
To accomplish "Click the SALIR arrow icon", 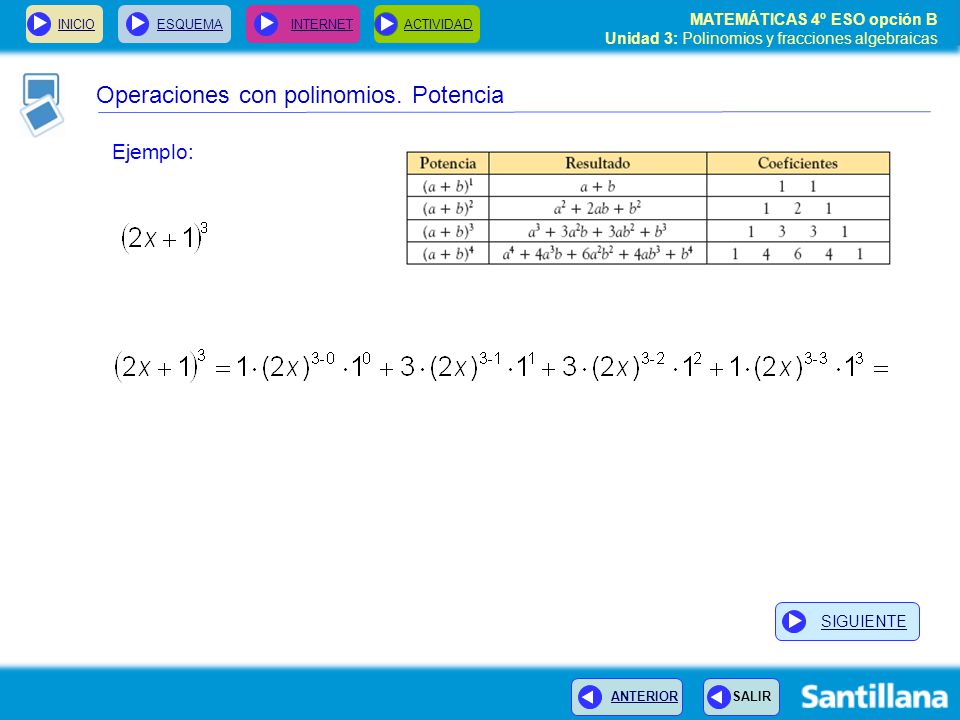I will tap(719, 697).
